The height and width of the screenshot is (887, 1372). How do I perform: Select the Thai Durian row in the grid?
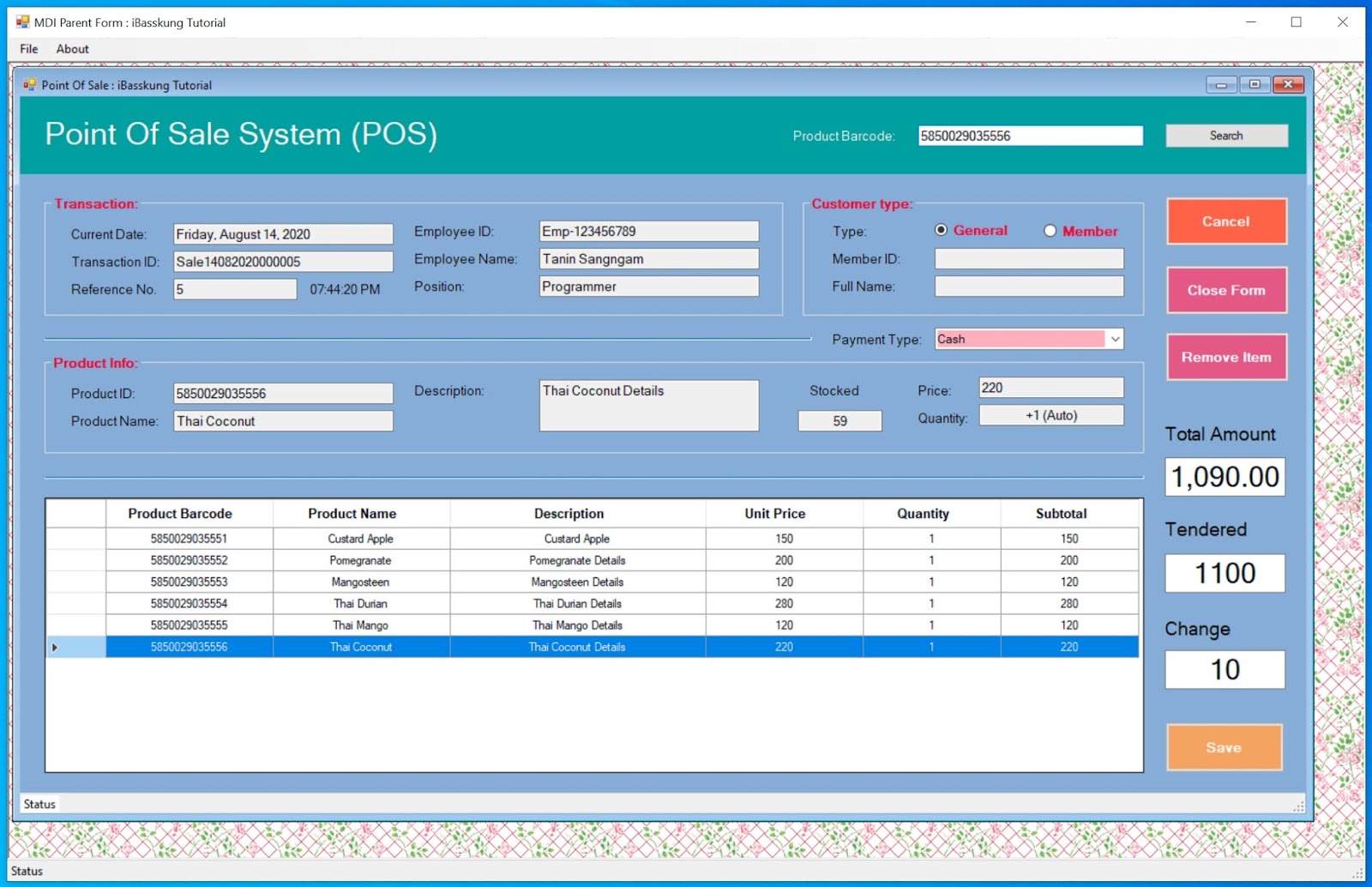(360, 603)
